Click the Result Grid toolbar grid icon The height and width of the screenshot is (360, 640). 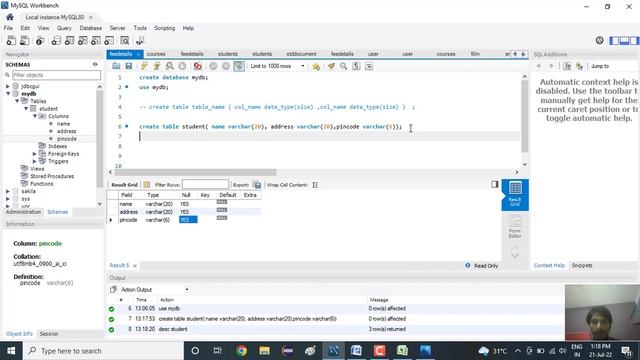[x=147, y=185]
